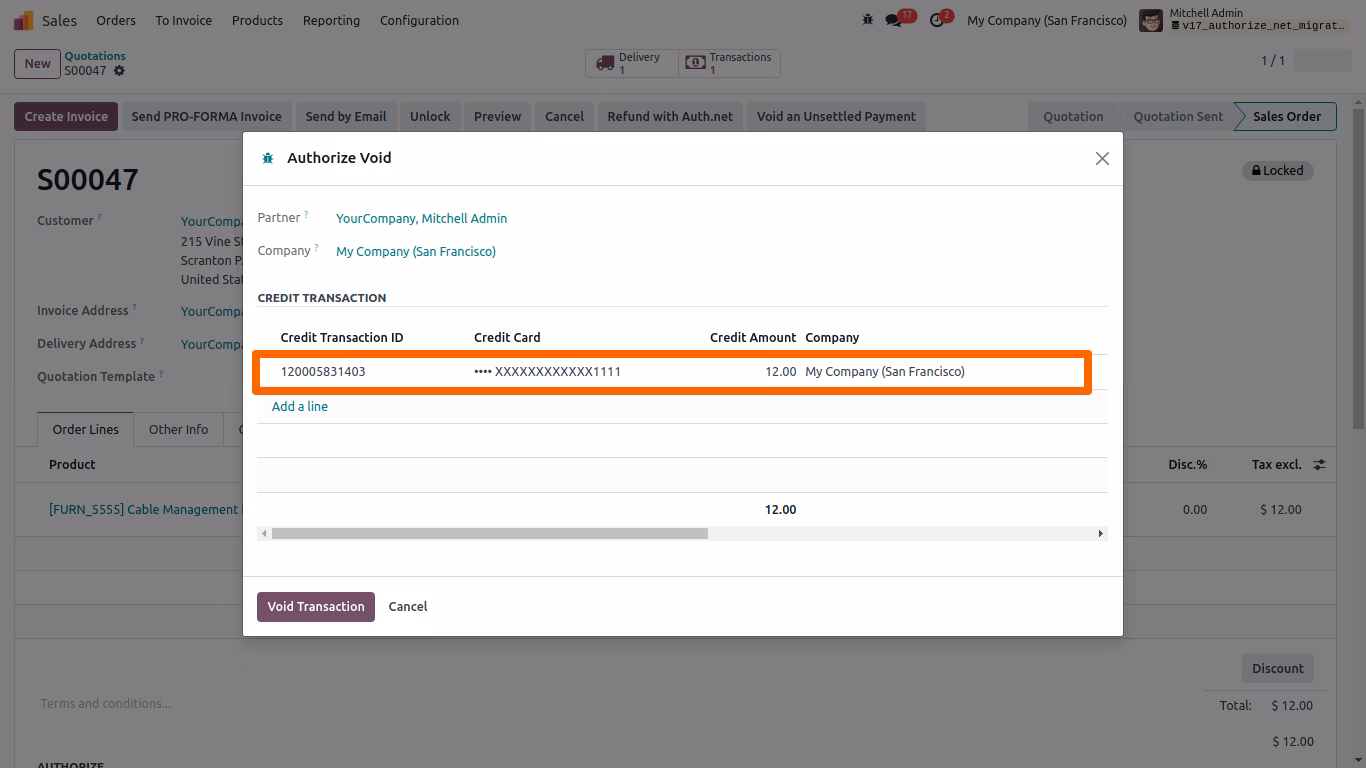The height and width of the screenshot is (768, 1366).
Task: Click the Preview button
Action: tap(497, 116)
